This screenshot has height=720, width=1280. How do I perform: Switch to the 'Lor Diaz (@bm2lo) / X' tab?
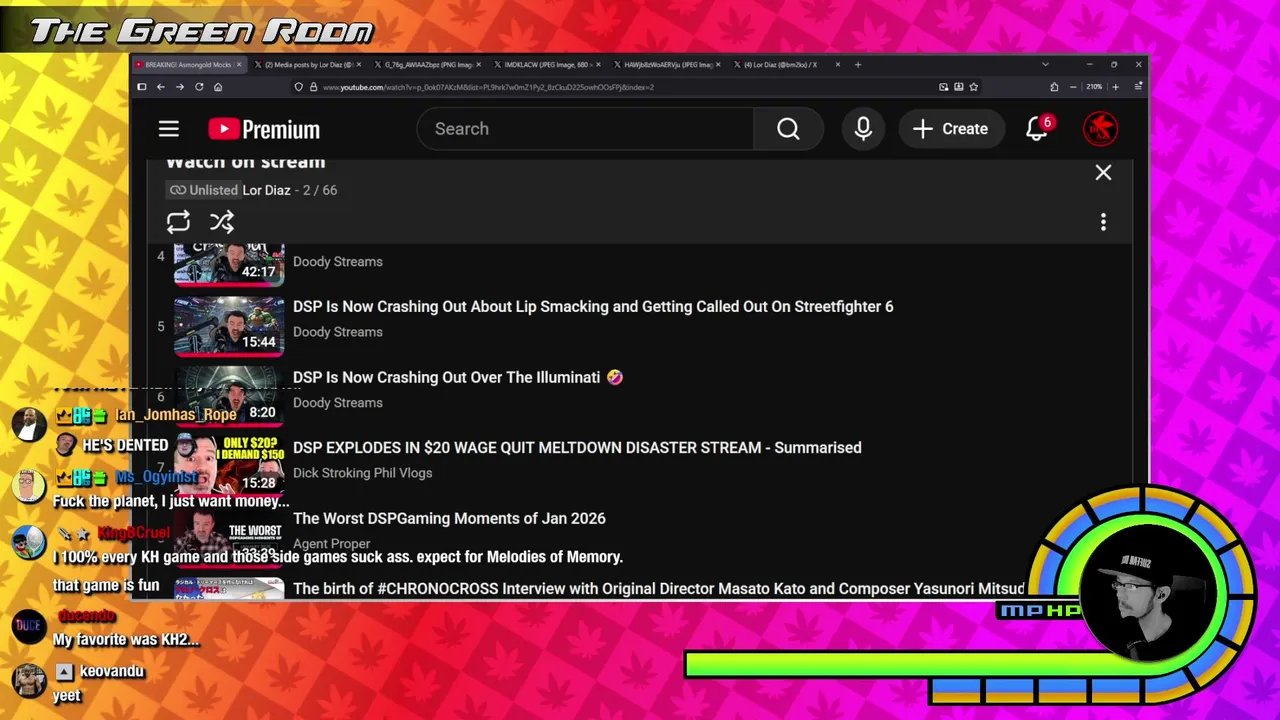point(786,64)
